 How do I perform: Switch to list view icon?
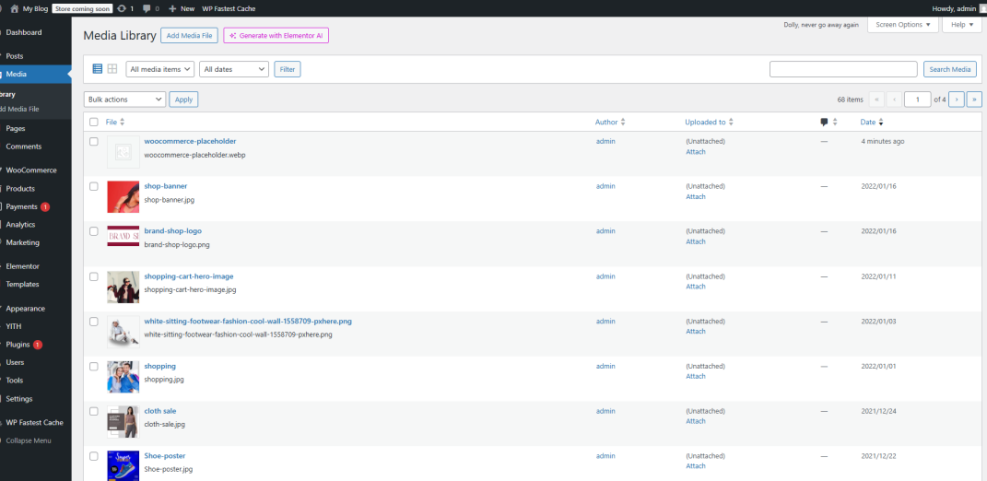tap(97, 69)
